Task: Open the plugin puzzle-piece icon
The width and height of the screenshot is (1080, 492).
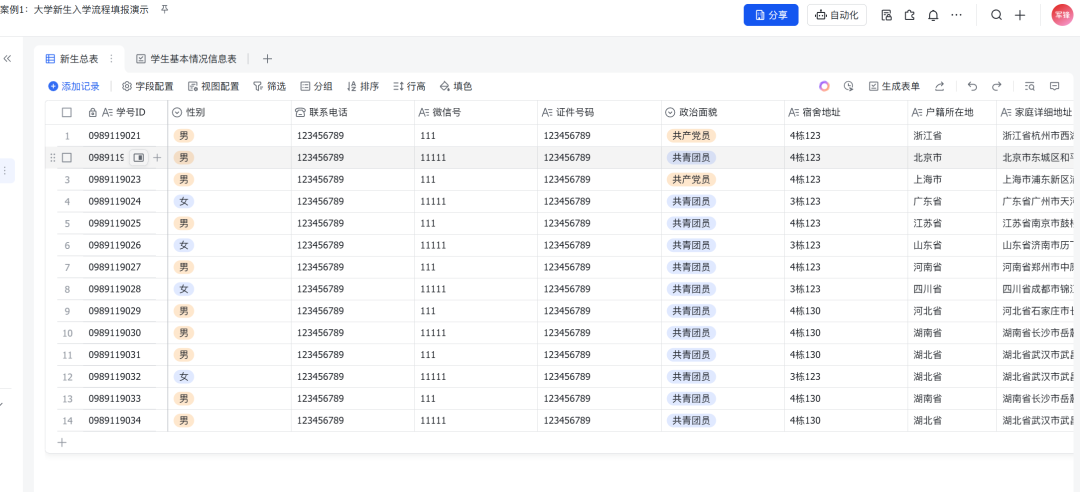Action: [x=909, y=15]
